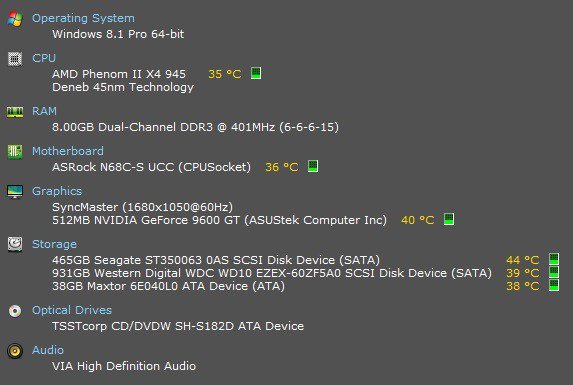Open the CPU section heading
The image size is (573, 385).
(x=44, y=58)
